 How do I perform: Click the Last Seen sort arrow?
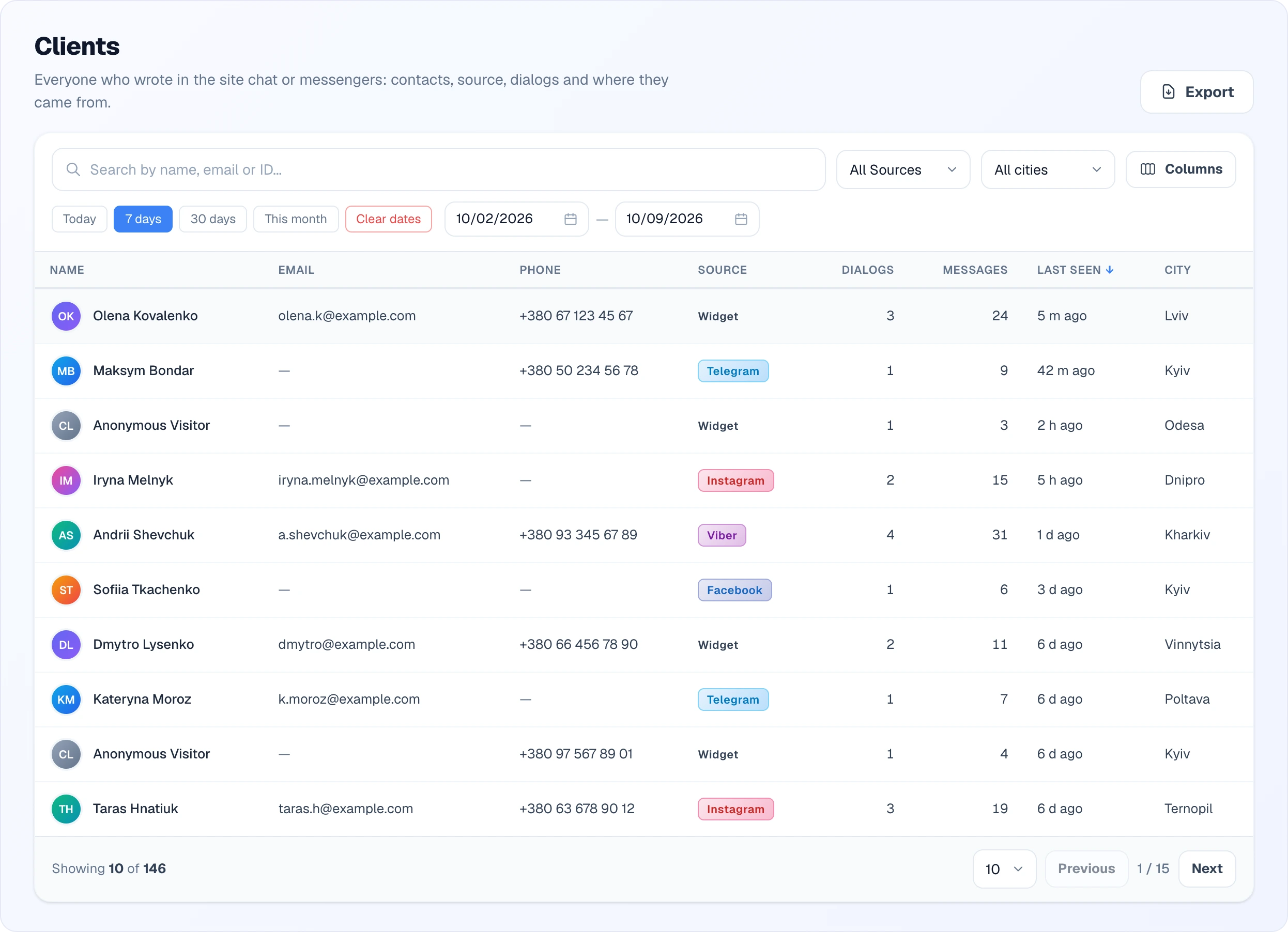point(1110,270)
